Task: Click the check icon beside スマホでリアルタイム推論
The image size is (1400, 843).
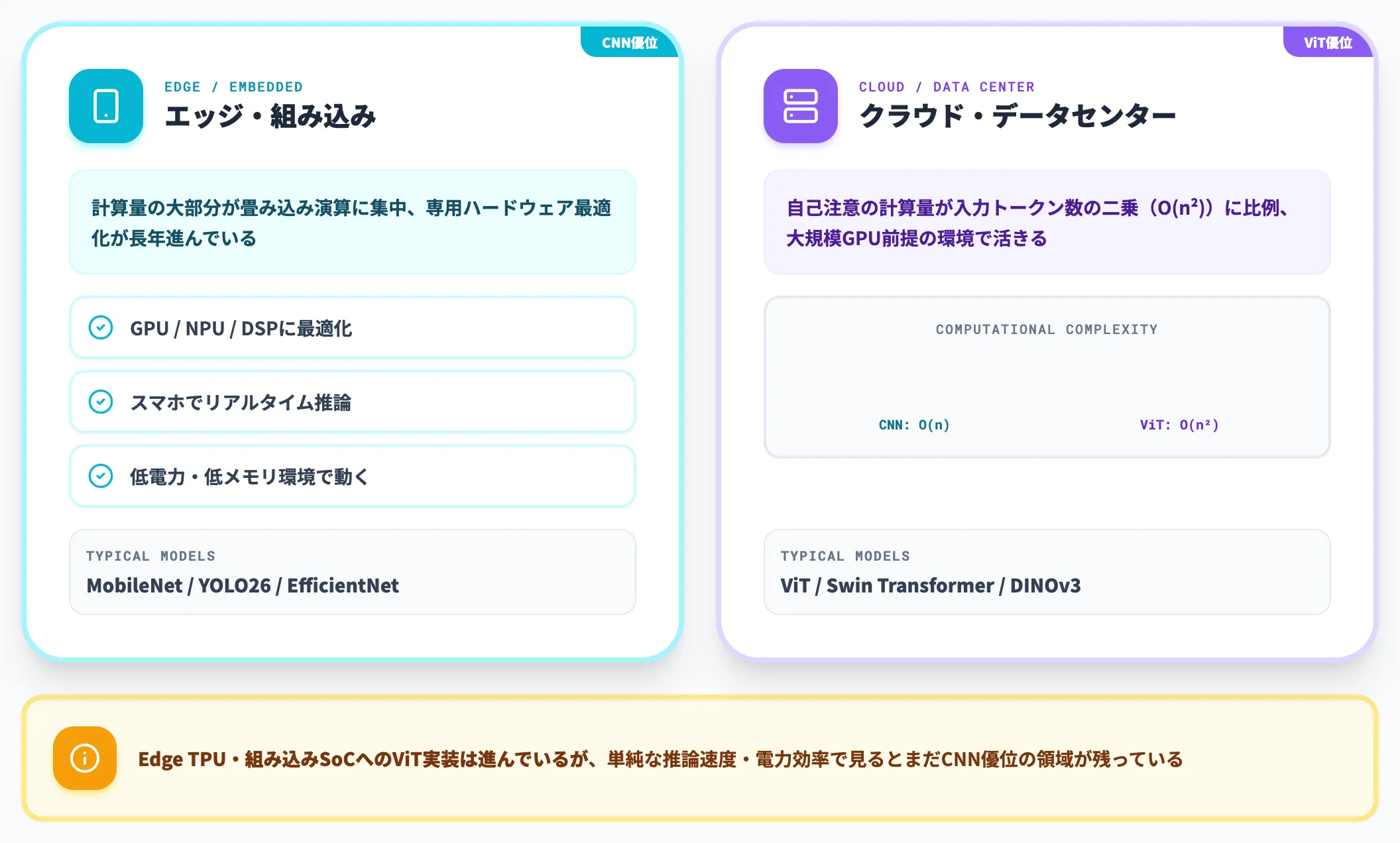Action: pos(101,402)
